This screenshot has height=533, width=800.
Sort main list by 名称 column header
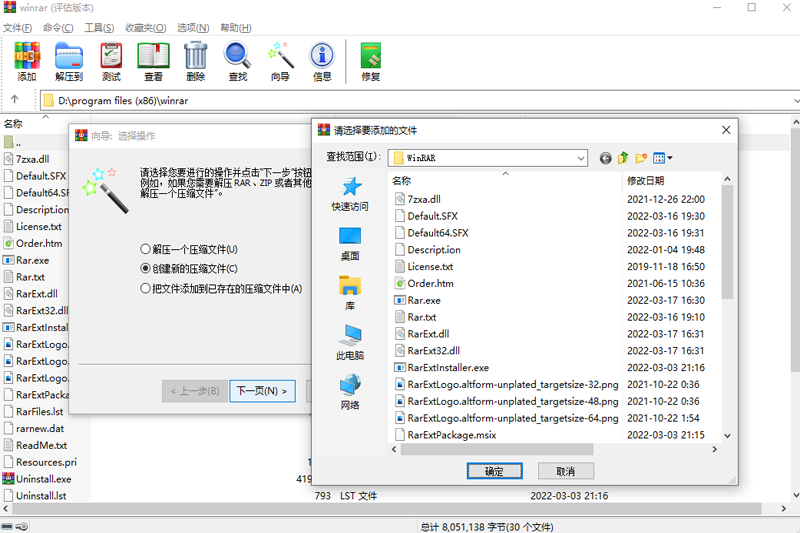click(x=13, y=123)
